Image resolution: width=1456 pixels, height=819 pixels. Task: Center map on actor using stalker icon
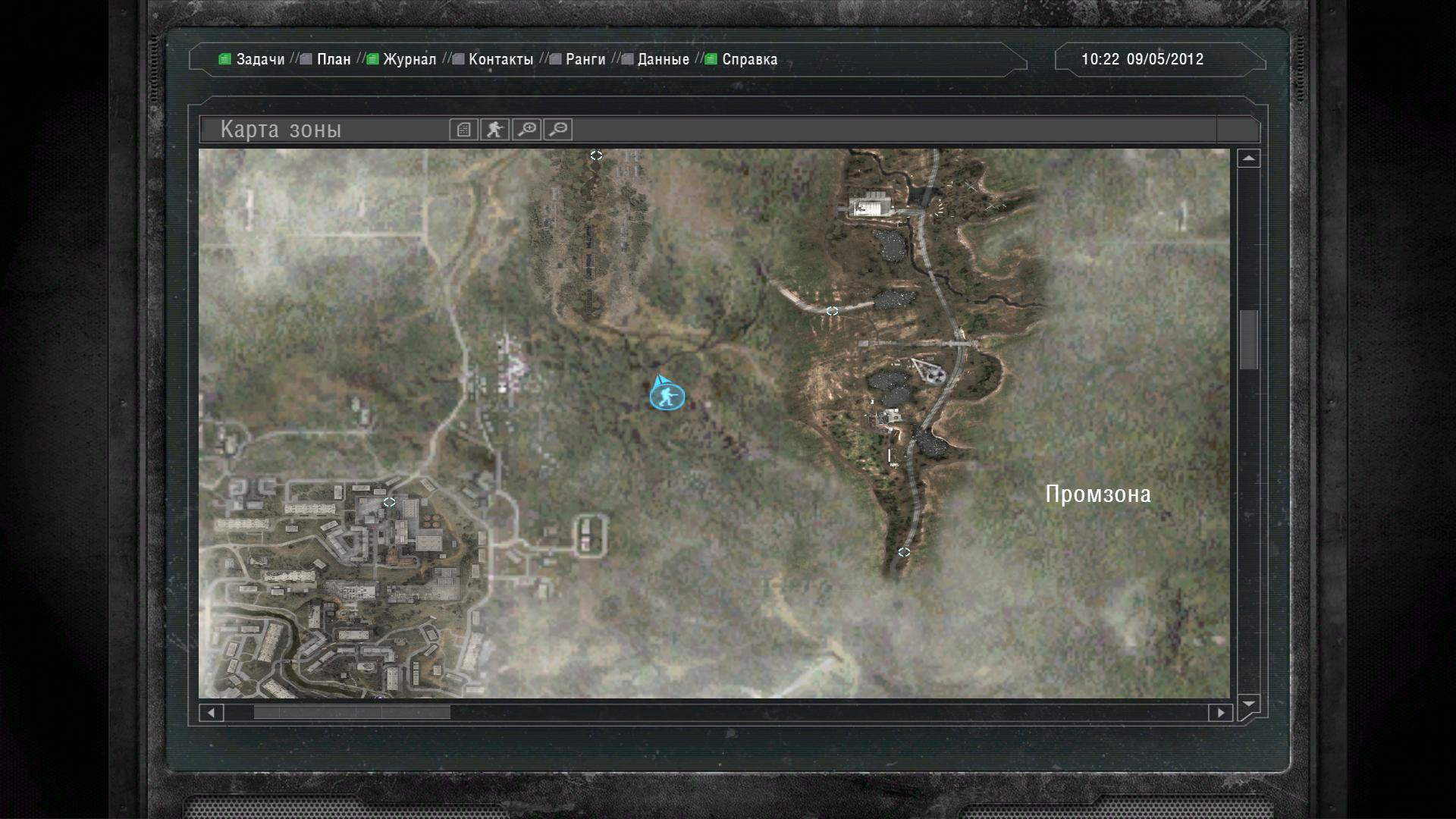(494, 130)
